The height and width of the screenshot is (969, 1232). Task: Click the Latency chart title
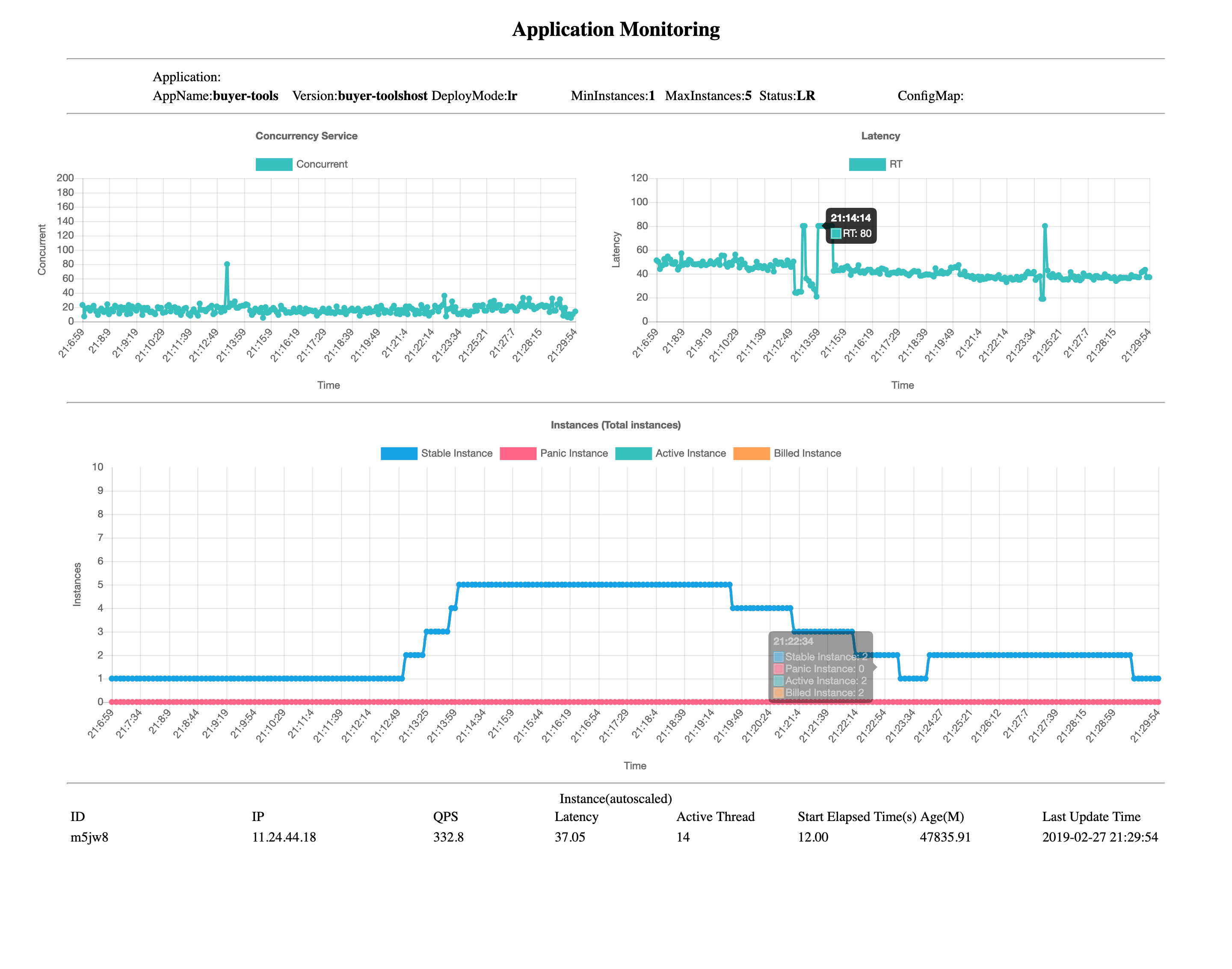[x=880, y=136]
